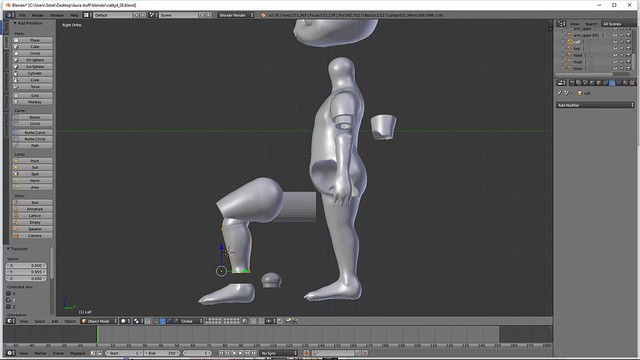Image resolution: width=640 pixels, height=360 pixels.
Task: Open the No Sync dropdown
Action: [279, 353]
